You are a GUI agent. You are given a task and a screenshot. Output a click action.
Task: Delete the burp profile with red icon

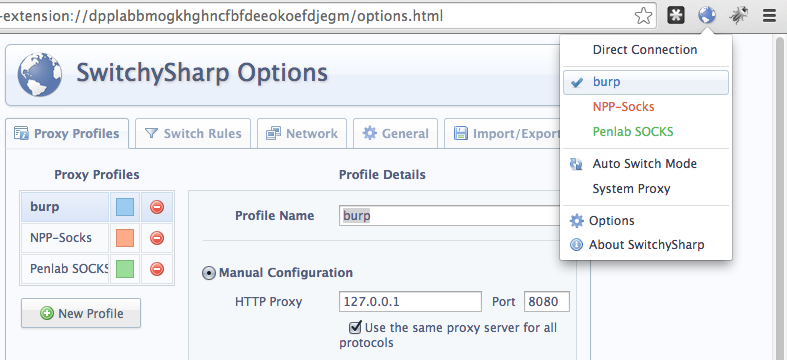point(157,207)
